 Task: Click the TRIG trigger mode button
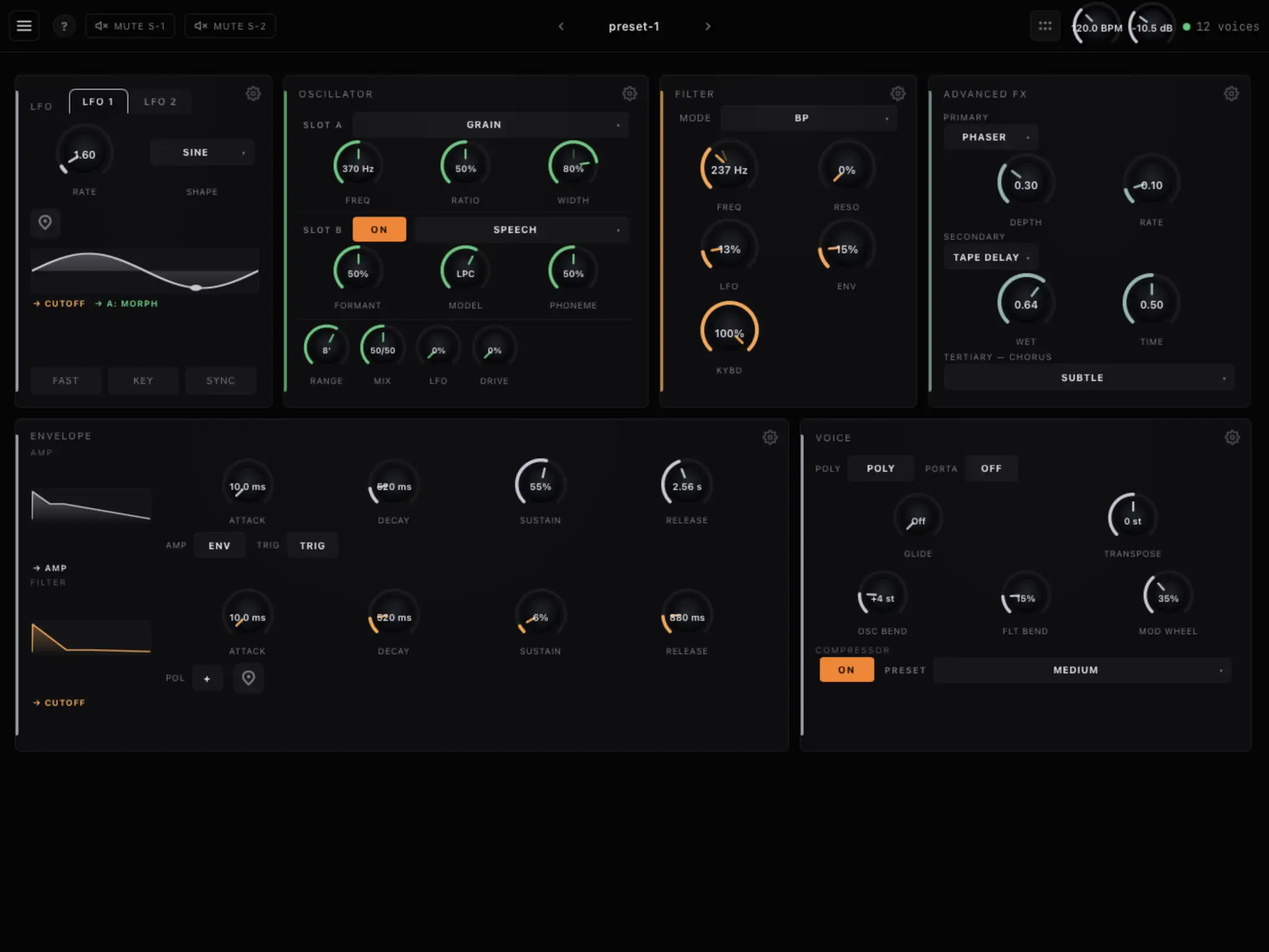313,546
